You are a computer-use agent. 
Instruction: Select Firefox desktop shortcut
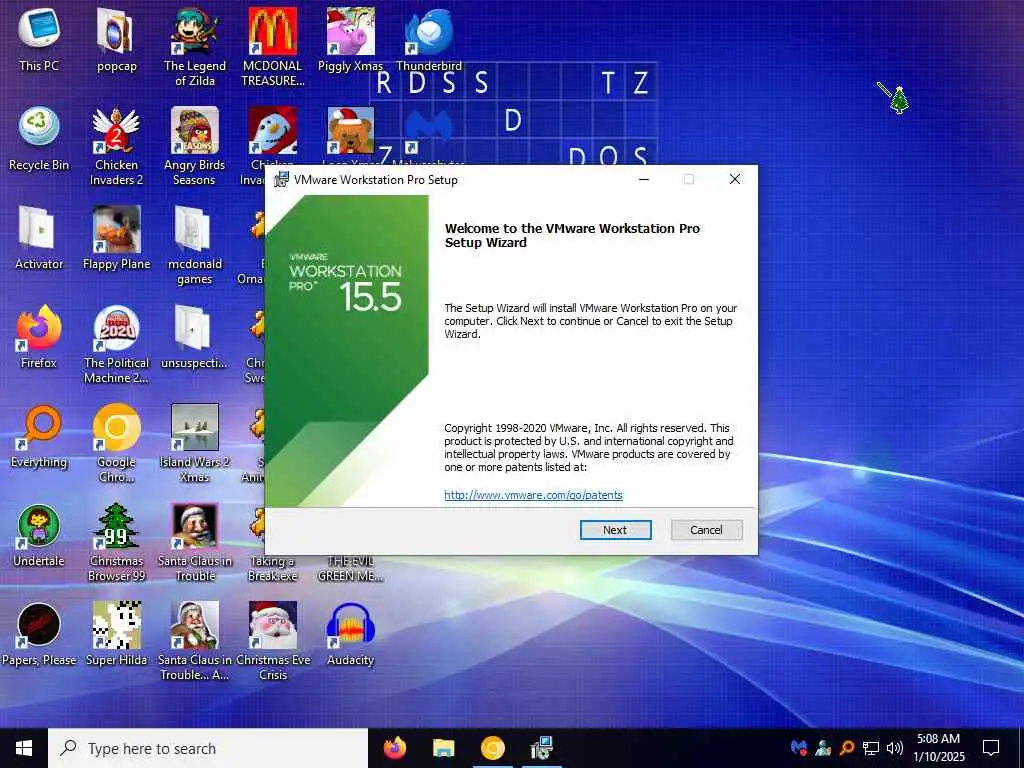click(x=39, y=337)
